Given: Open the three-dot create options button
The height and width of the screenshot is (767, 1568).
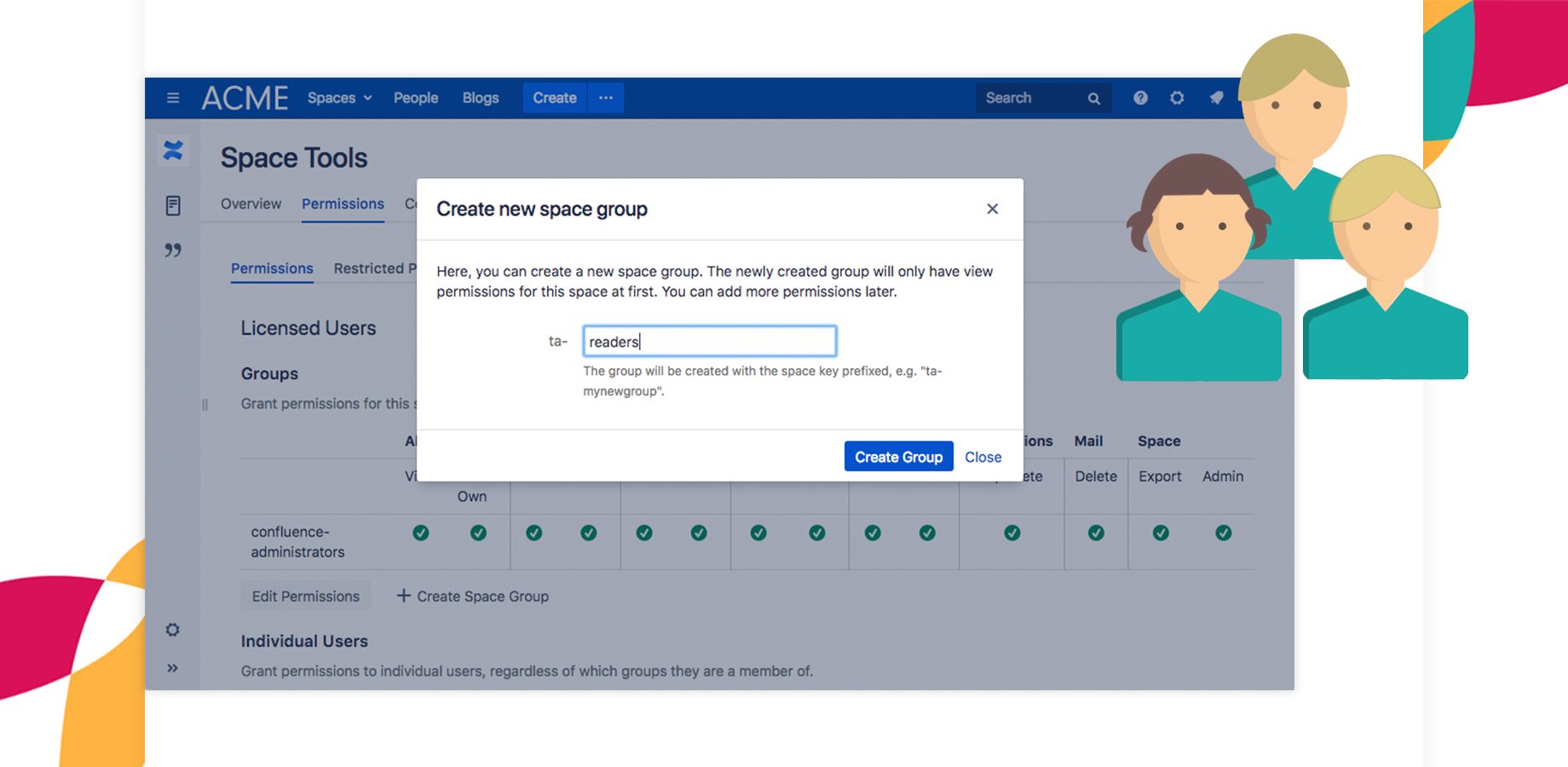Looking at the screenshot, I should tap(606, 98).
